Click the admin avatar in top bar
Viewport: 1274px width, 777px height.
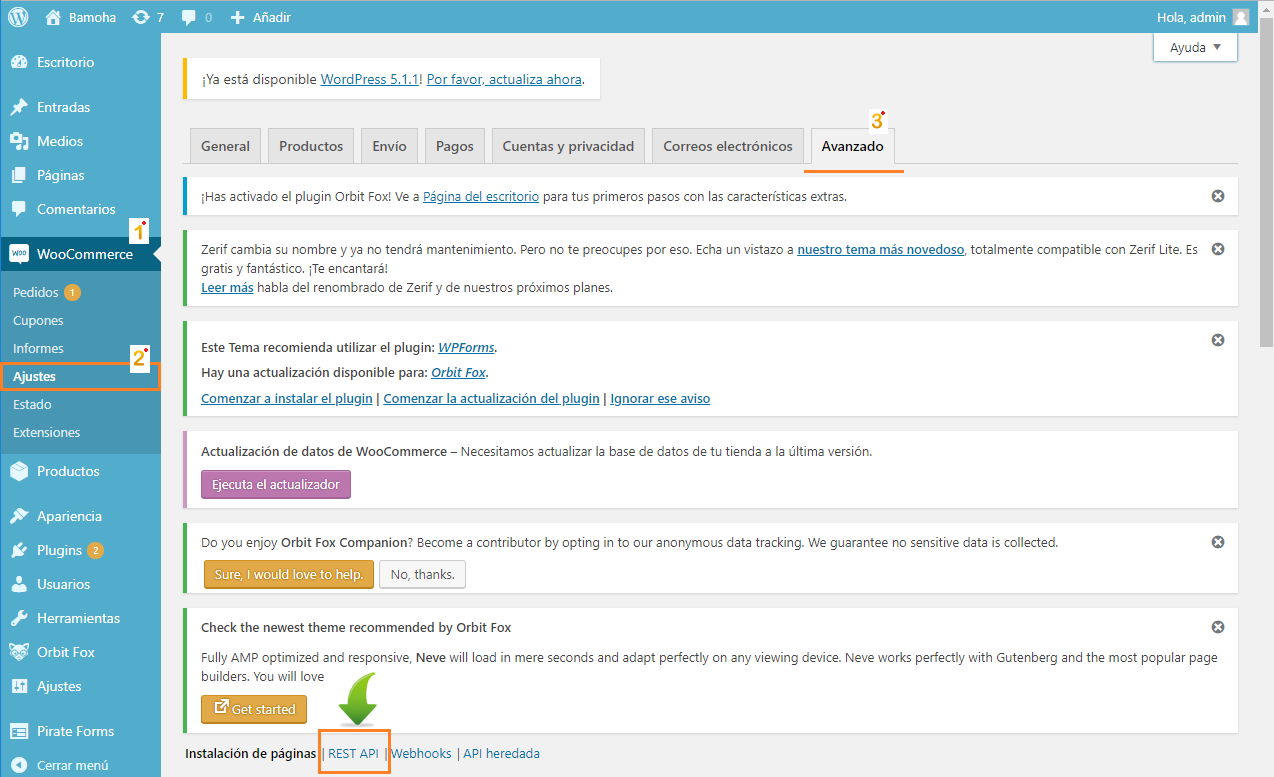tap(1240, 17)
